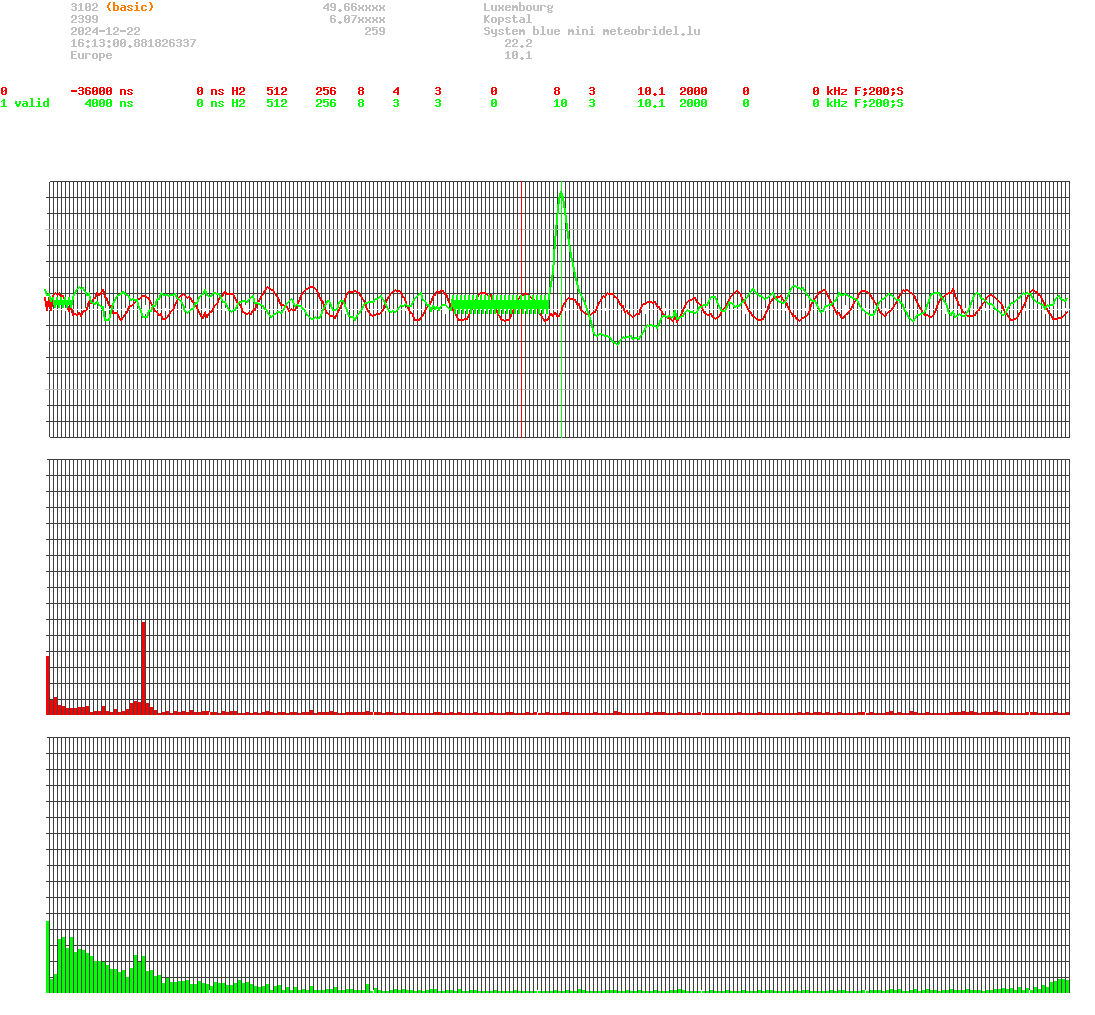Image resolution: width=1095 pixels, height=1015 pixels.
Task: Click the red '0 ns H2' text
Action: tap(221, 91)
